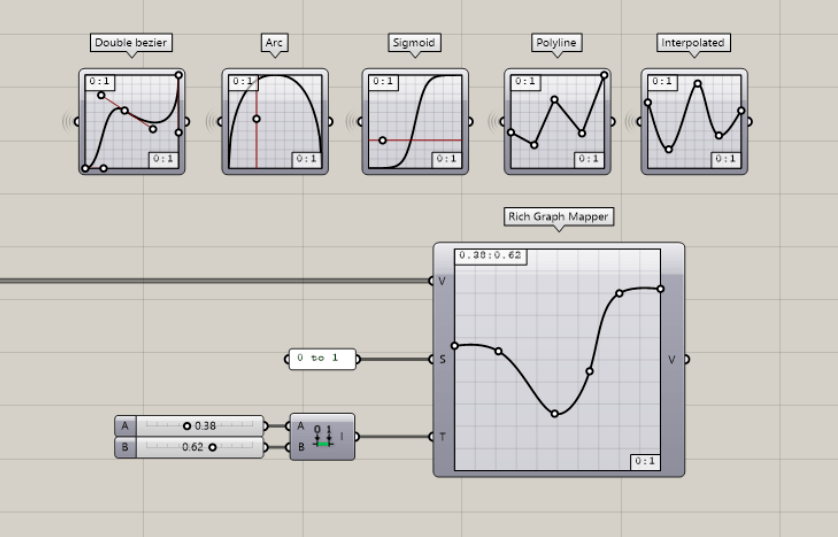Select the Double bezier graph mapper

pos(131,121)
